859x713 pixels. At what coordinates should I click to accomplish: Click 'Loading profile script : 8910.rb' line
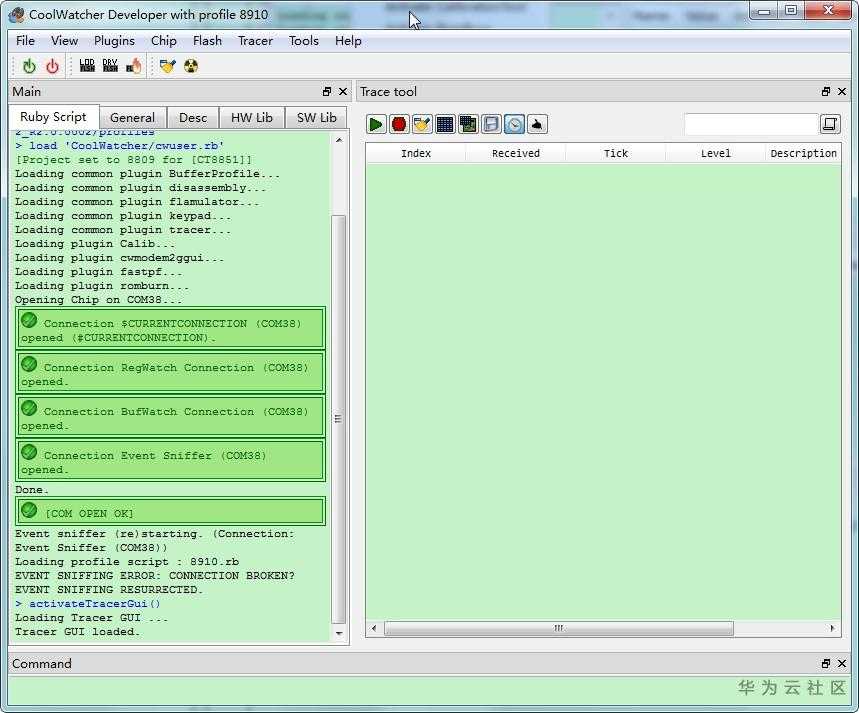(x=127, y=561)
